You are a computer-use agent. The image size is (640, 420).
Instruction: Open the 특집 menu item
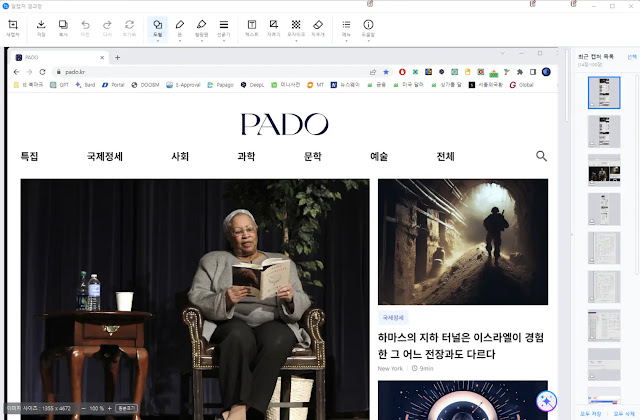(29, 156)
